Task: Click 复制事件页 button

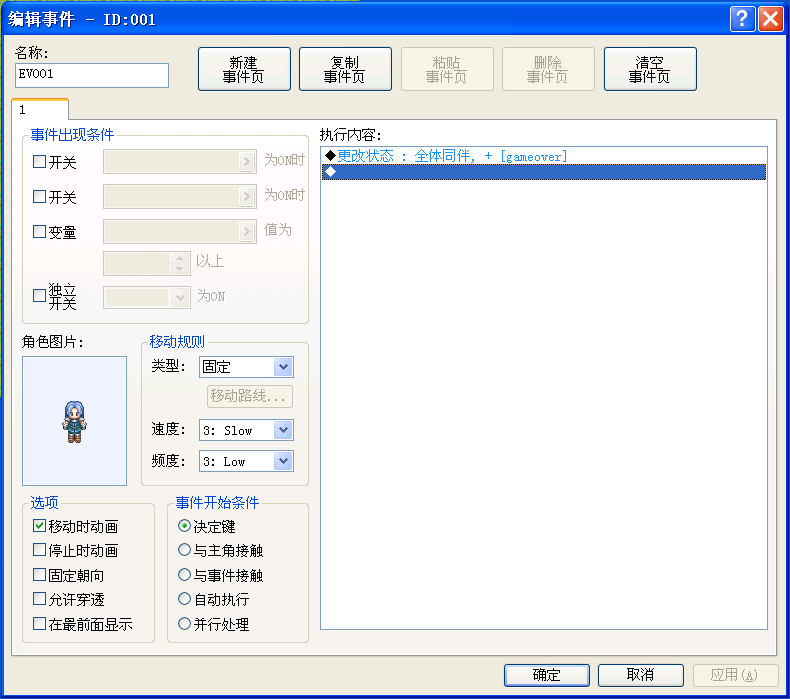Action: click(x=345, y=69)
